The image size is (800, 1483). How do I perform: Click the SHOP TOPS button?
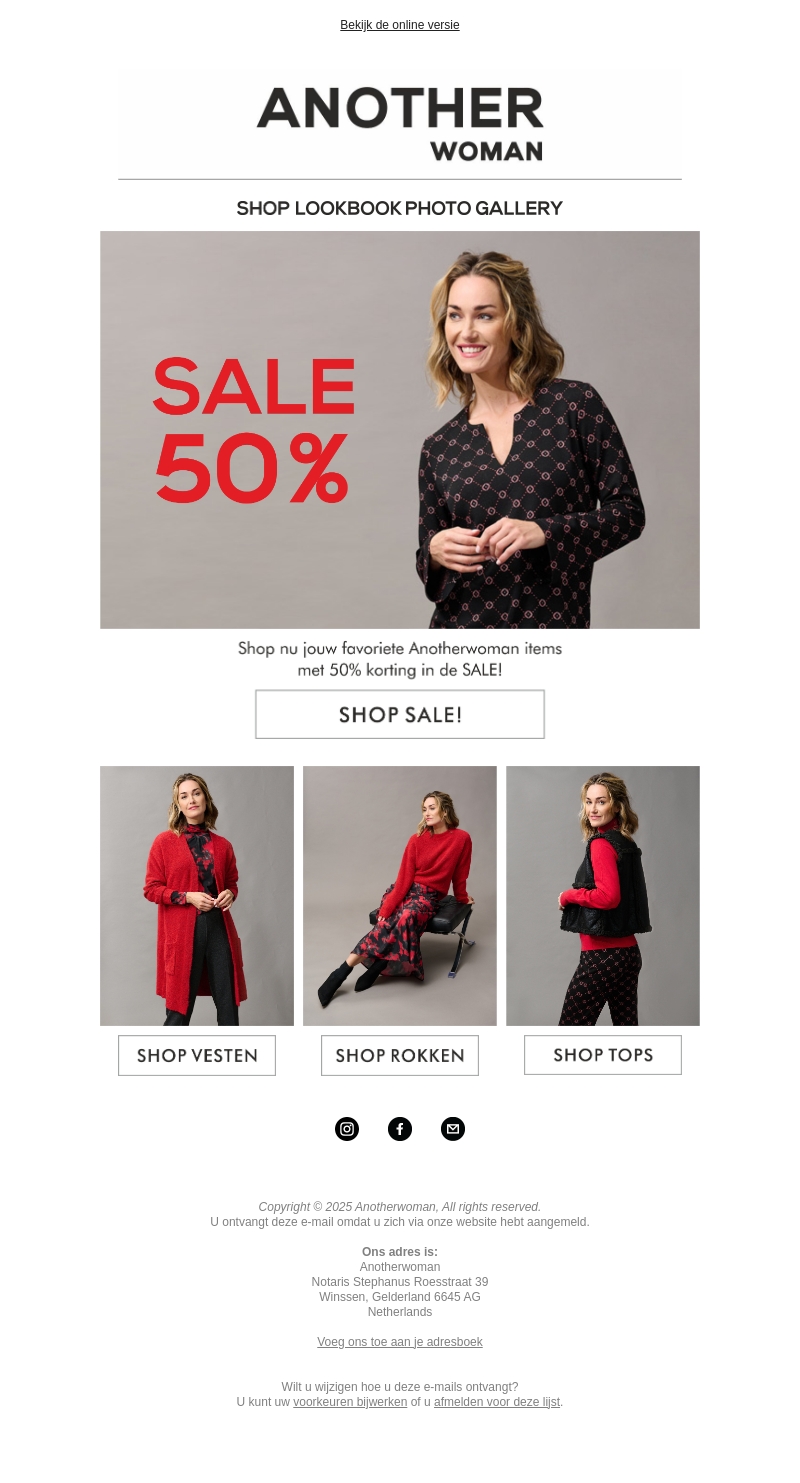603,1055
